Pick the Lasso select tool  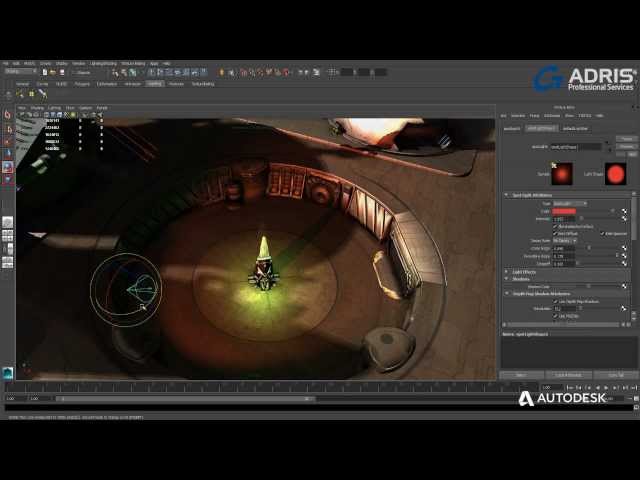point(8,129)
